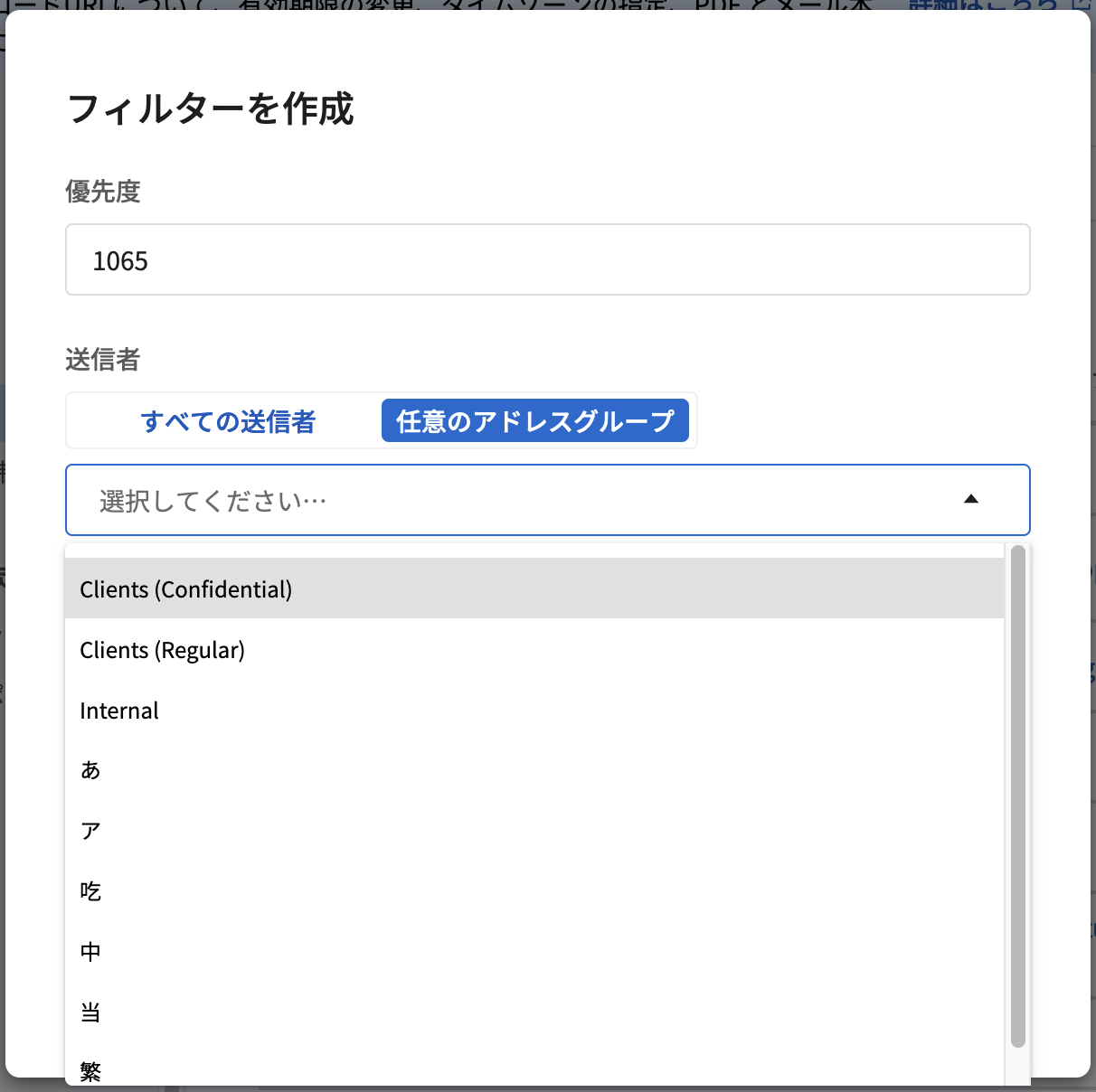Viewport: 1096px width, 1092px height.
Task: Choose Clients (Regular) from the list
Action: [x=534, y=649]
